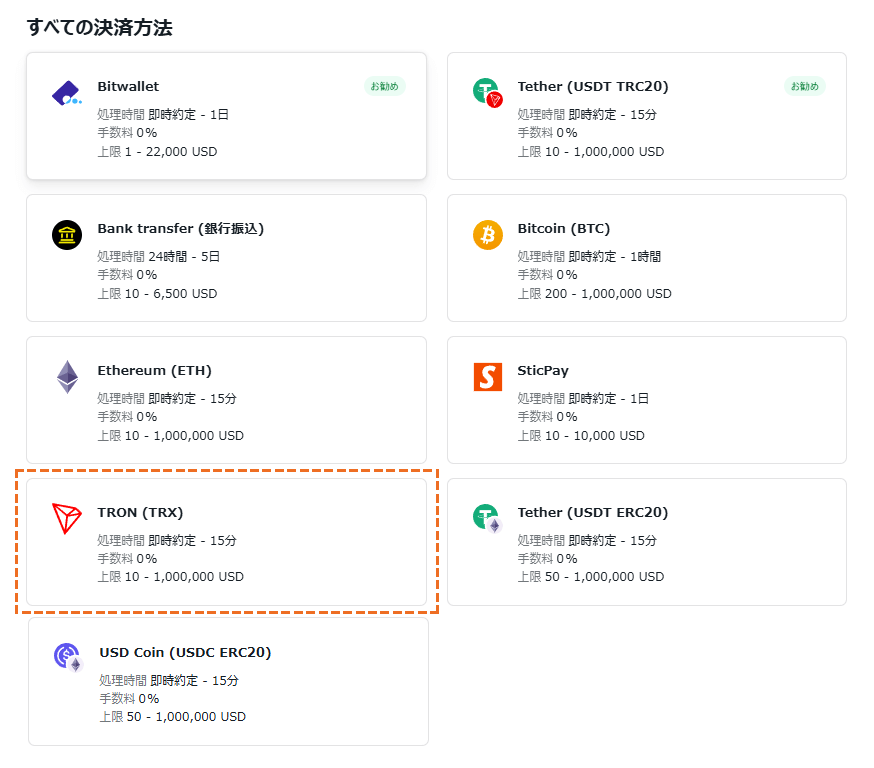
Task: Click USD Coin limit 50 - 1,000,000 USD
Action: (173, 717)
